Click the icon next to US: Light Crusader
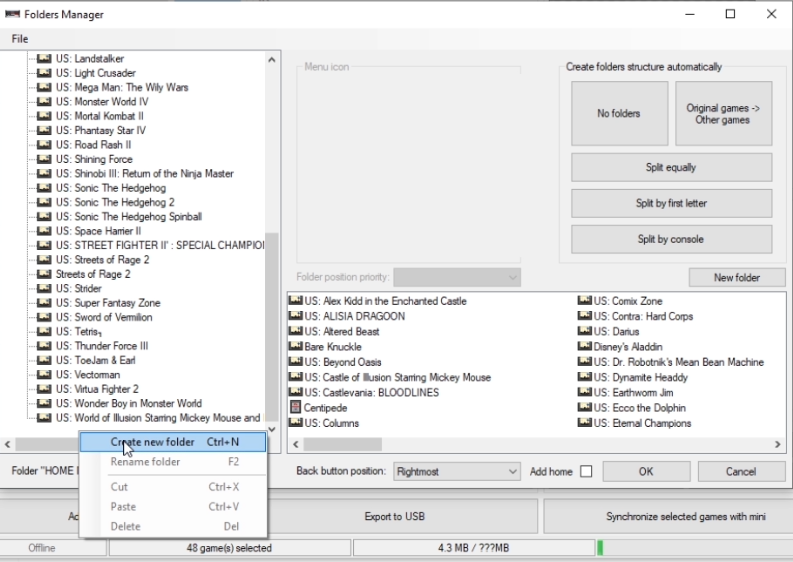 click(45, 73)
